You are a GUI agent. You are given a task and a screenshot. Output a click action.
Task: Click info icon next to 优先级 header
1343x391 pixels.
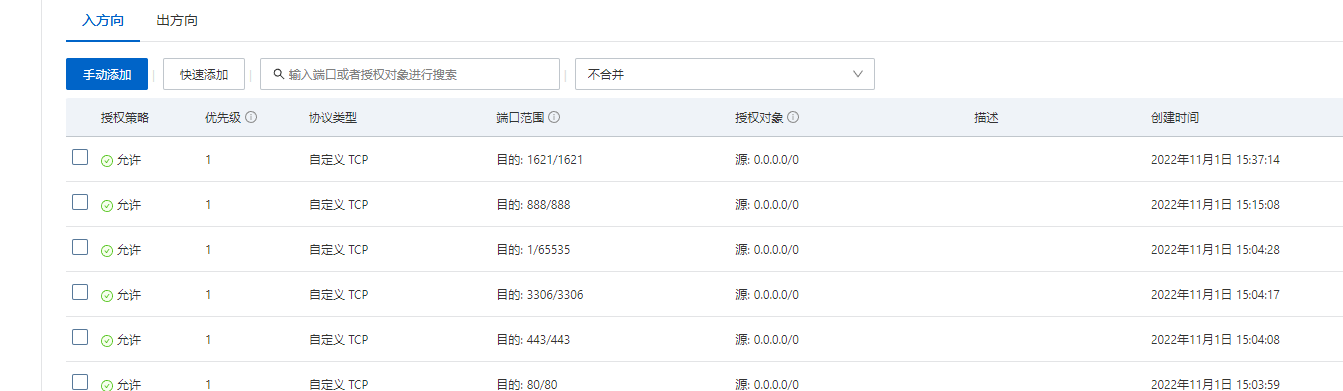251,117
